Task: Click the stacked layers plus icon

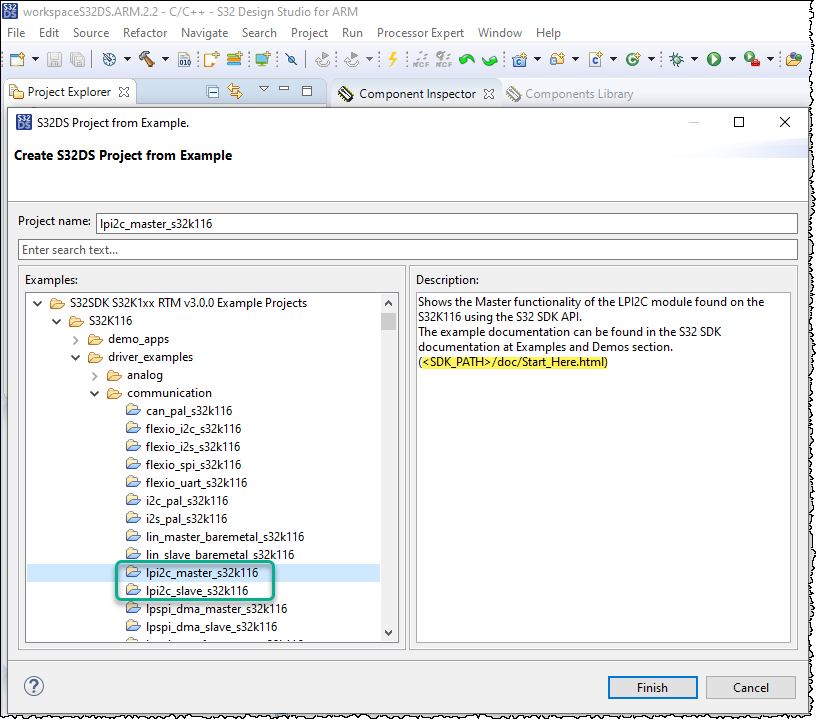Action: pyautogui.click(x=235, y=59)
